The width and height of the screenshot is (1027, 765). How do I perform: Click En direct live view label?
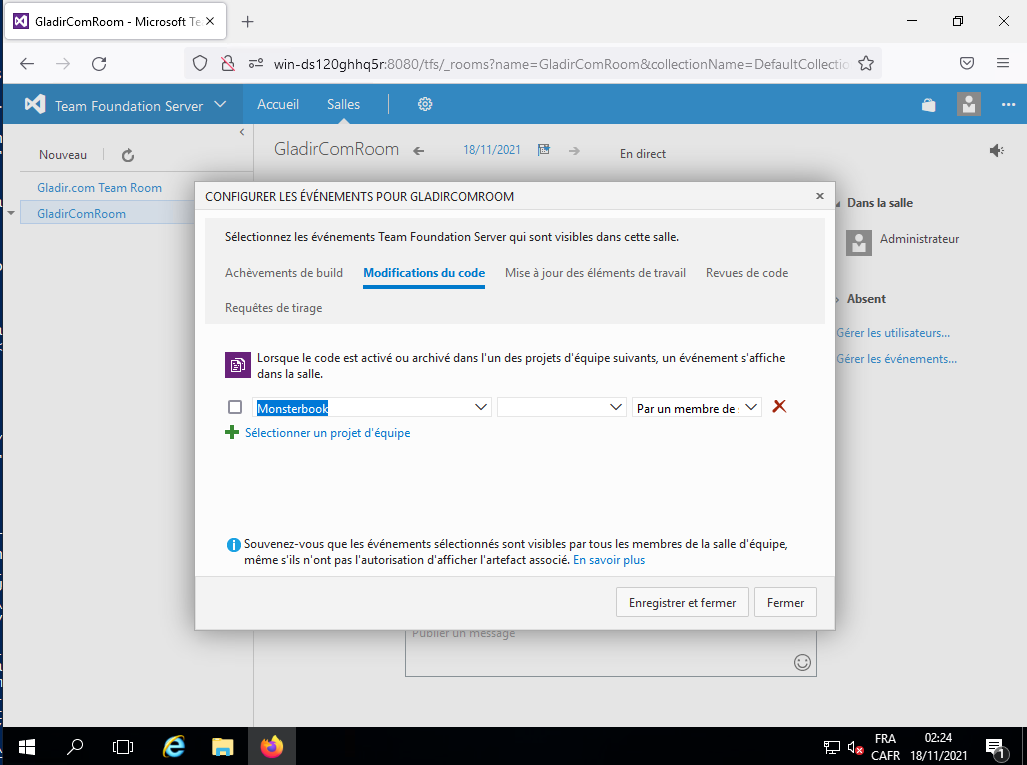tap(643, 154)
